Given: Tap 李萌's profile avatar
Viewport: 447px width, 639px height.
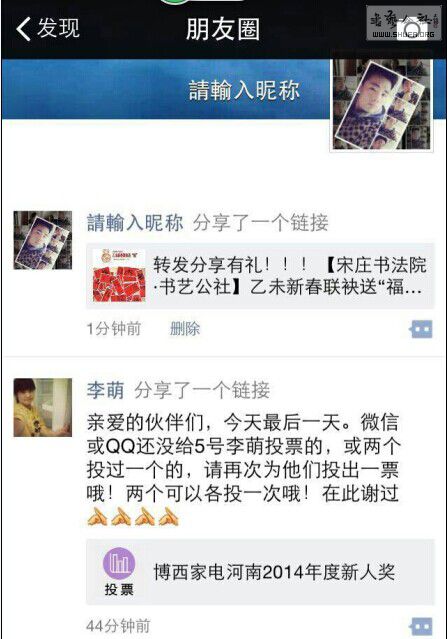Looking at the screenshot, I should pyautogui.click(x=43, y=408).
